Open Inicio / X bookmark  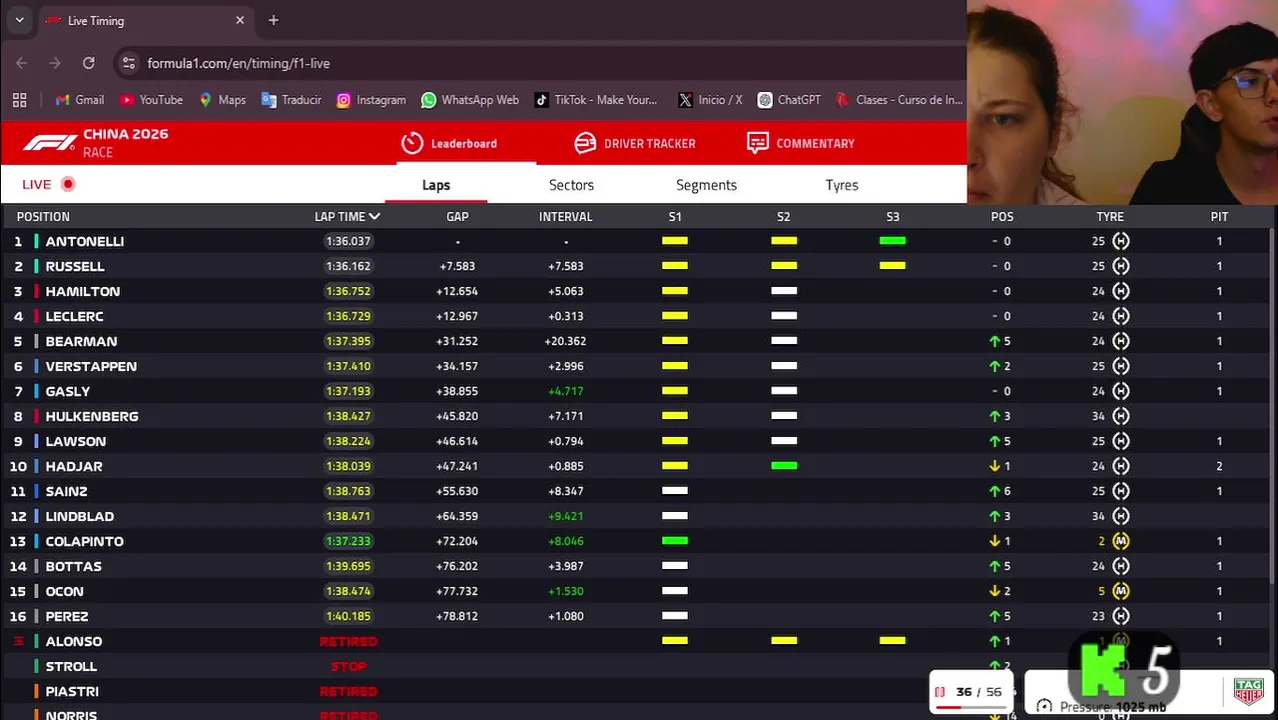tap(710, 100)
